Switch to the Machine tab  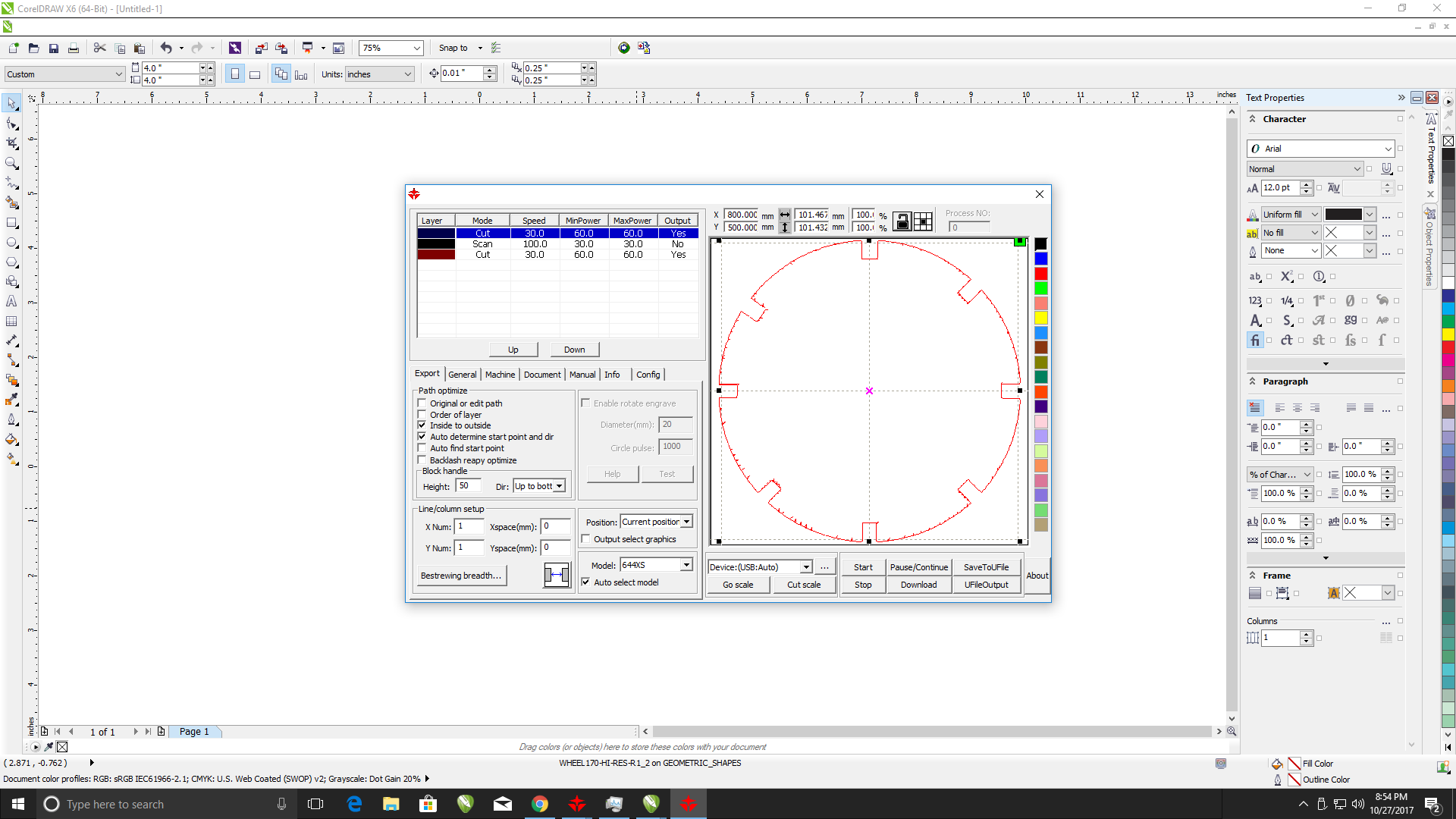coord(500,375)
